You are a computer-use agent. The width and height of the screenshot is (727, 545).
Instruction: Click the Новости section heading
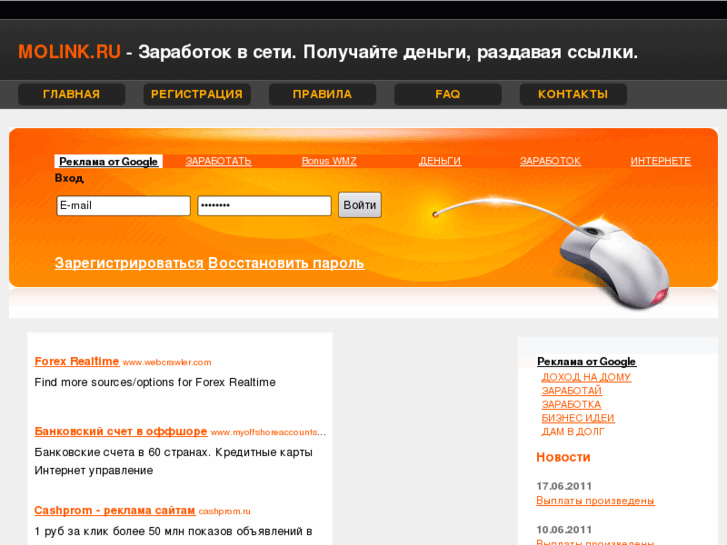click(x=563, y=457)
